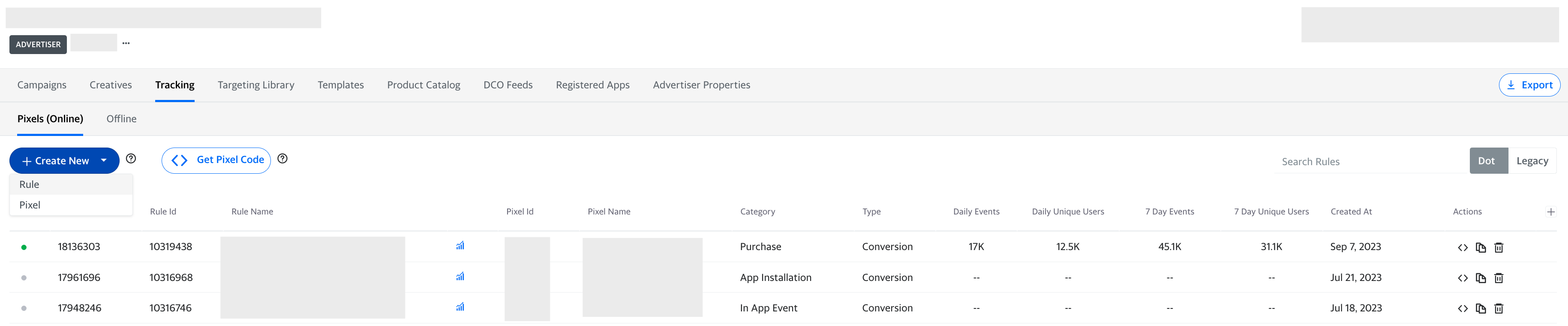1568x326 pixels.
Task: Switch to the Offline tab
Action: click(x=121, y=119)
